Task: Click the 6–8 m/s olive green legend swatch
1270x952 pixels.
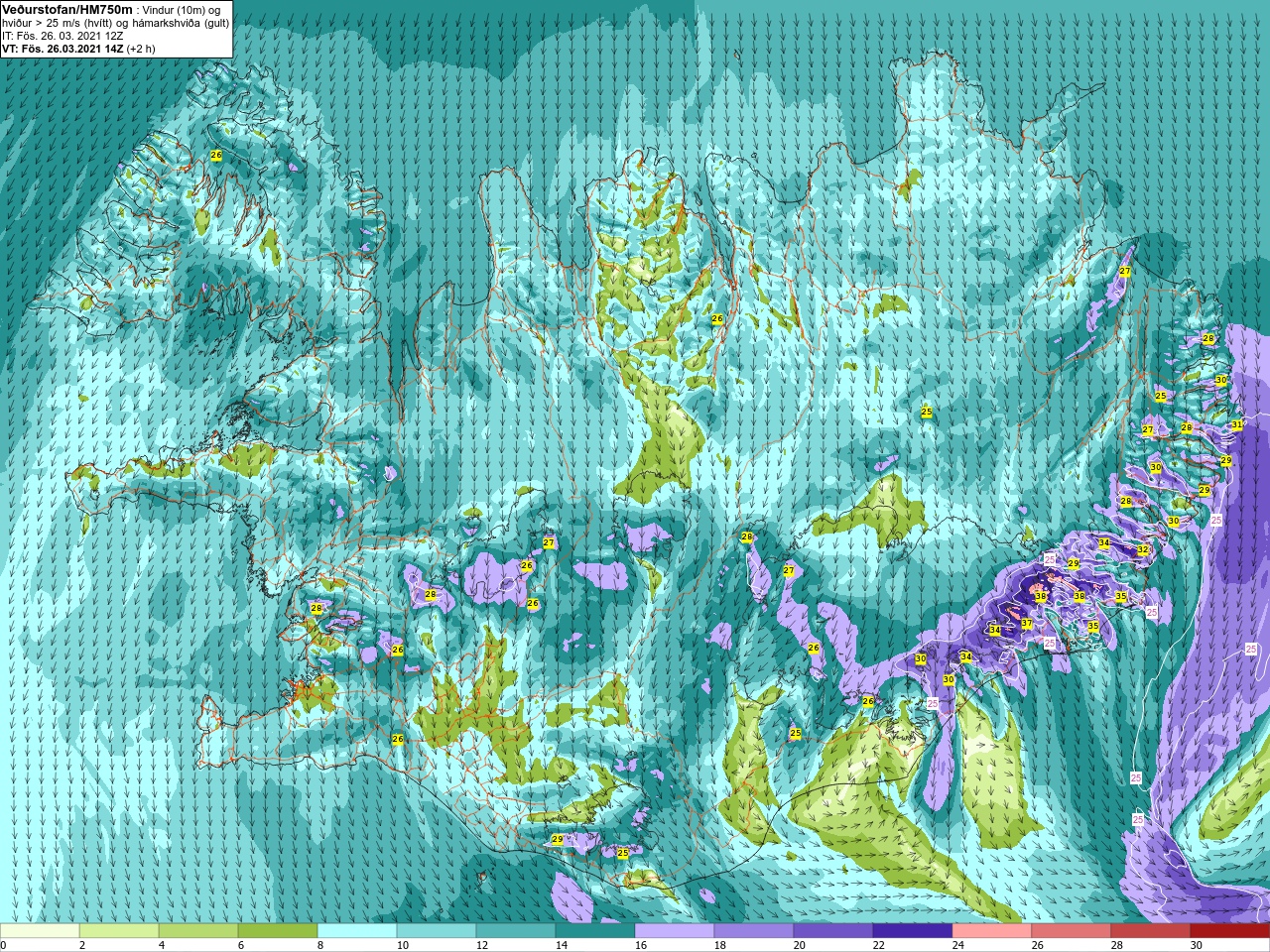Action: click(278, 931)
